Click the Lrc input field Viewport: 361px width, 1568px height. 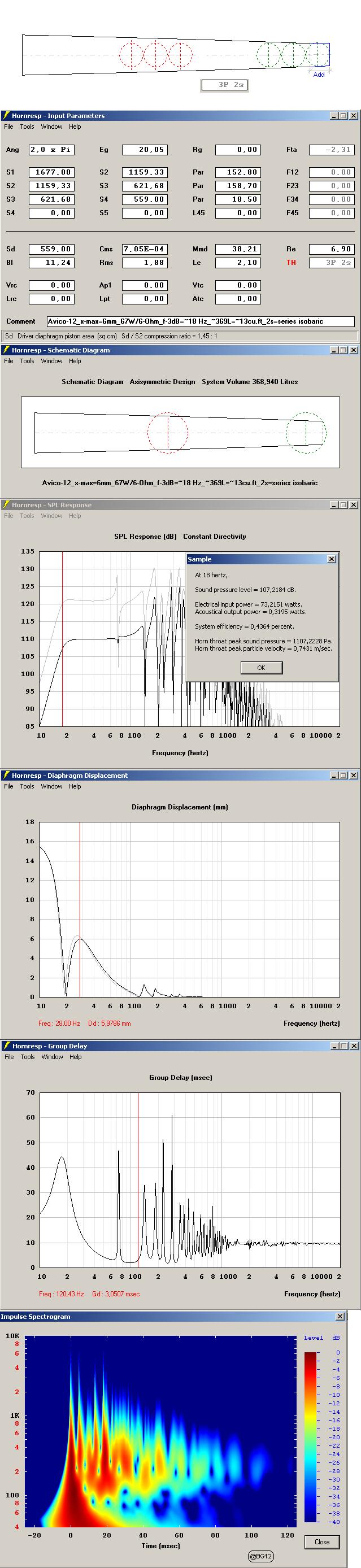(x=52, y=299)
